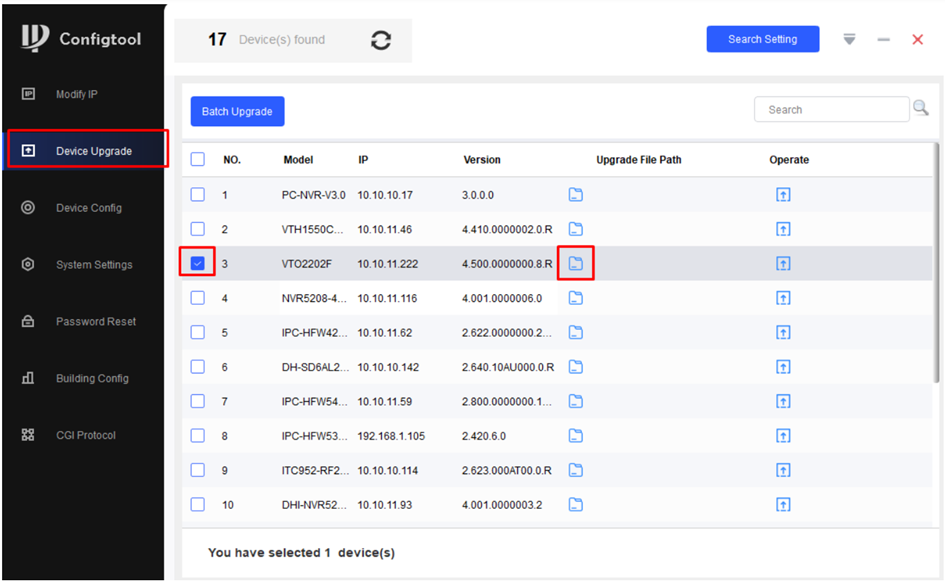
Task: Click upgrade icon for PC-NVR-V3.0 row
Action: click(x=783, y=195)
